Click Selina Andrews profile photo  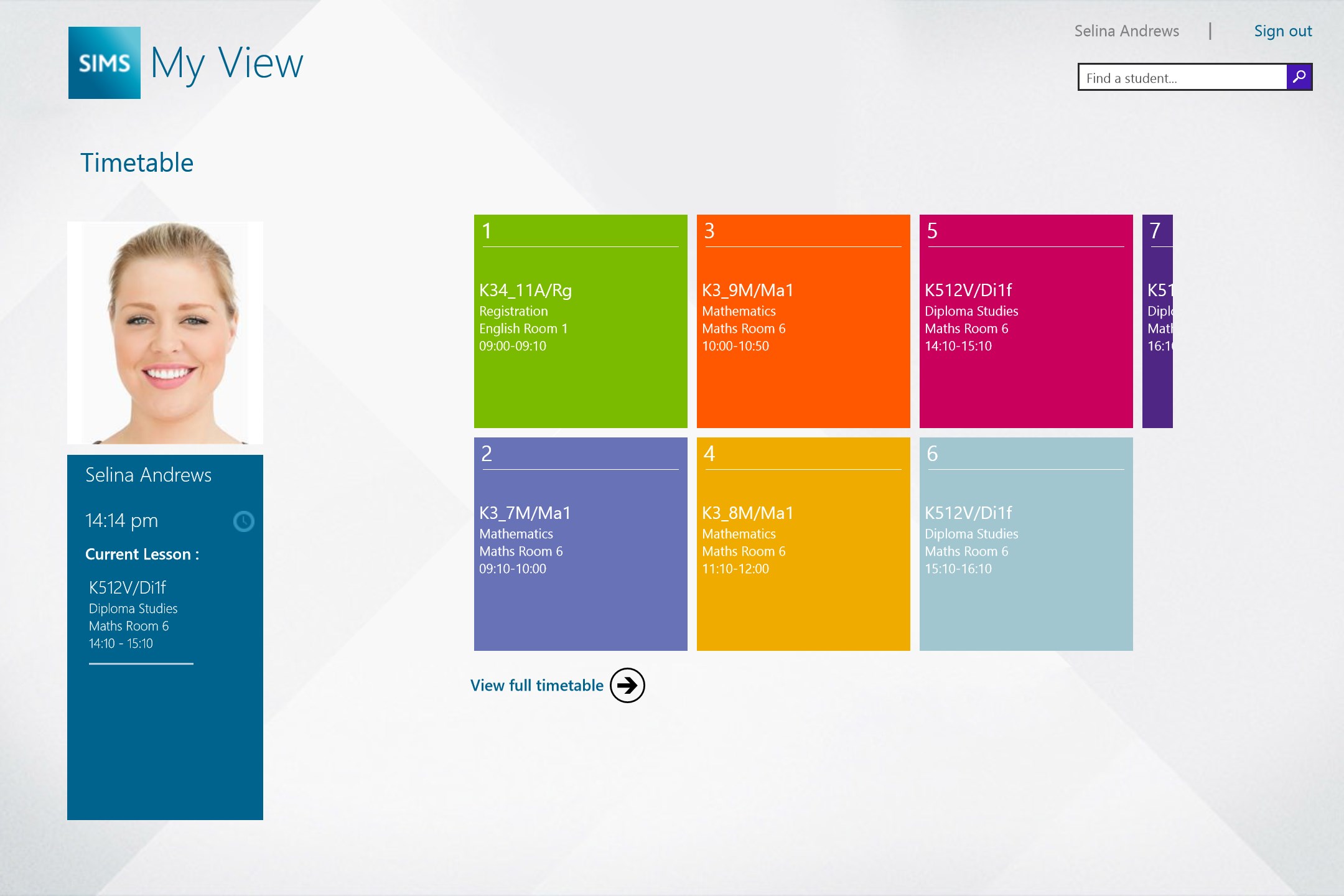[165, 333]
